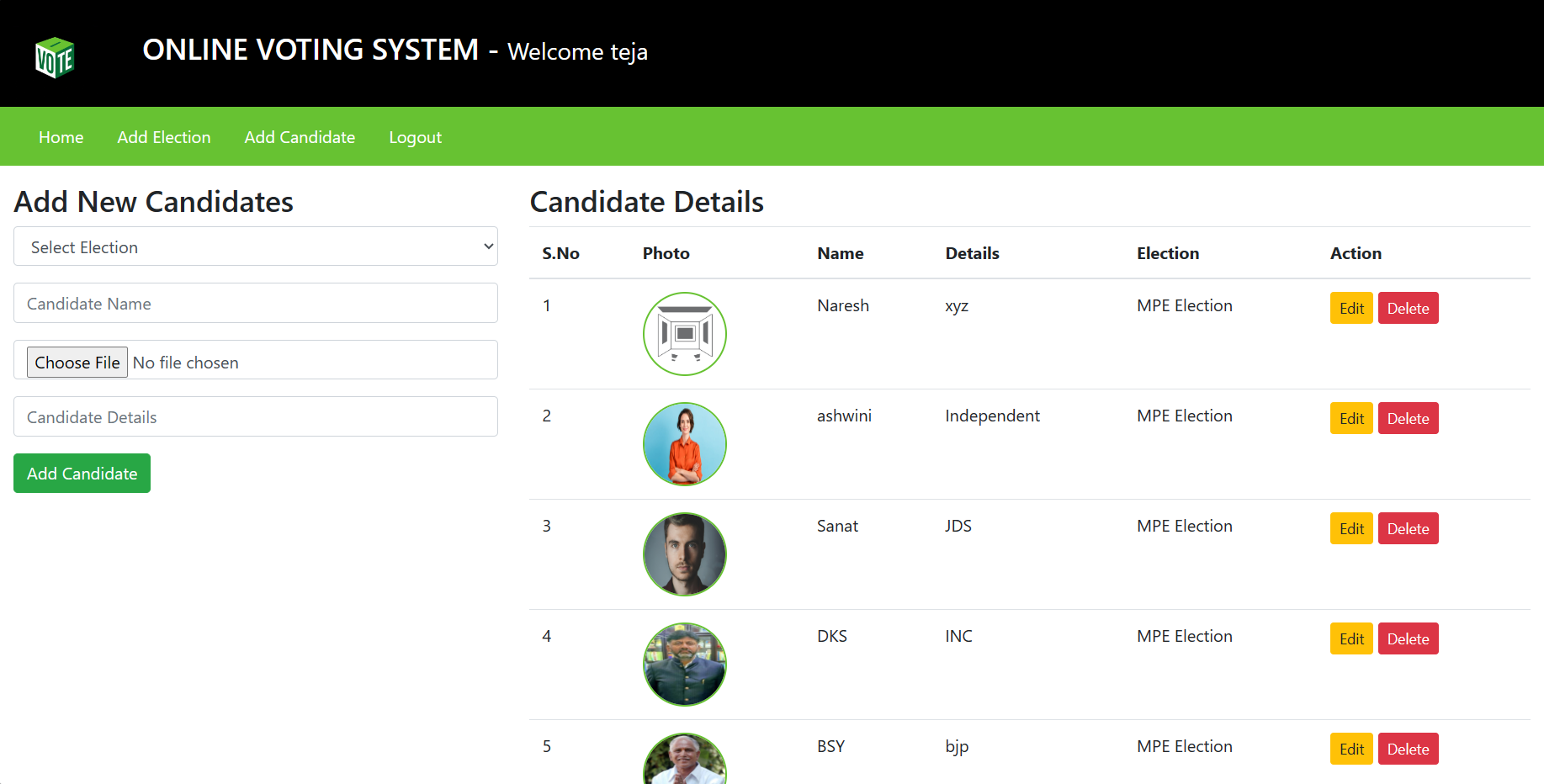This screenshot has height=784, width=1544.
Task: Open the Add Election menu item
Action: click(164, 137)
